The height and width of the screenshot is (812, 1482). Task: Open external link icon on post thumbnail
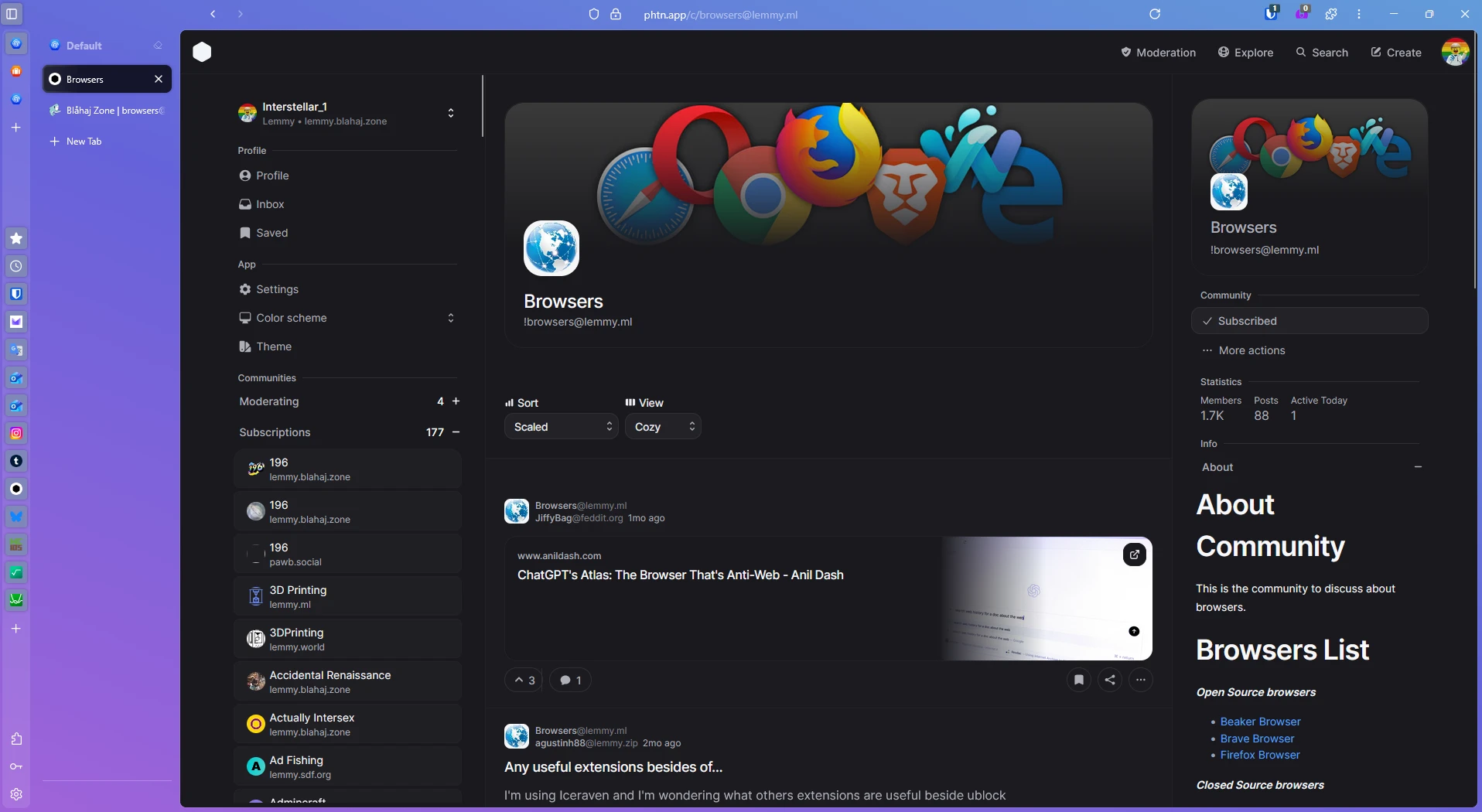click(1134, 554)
